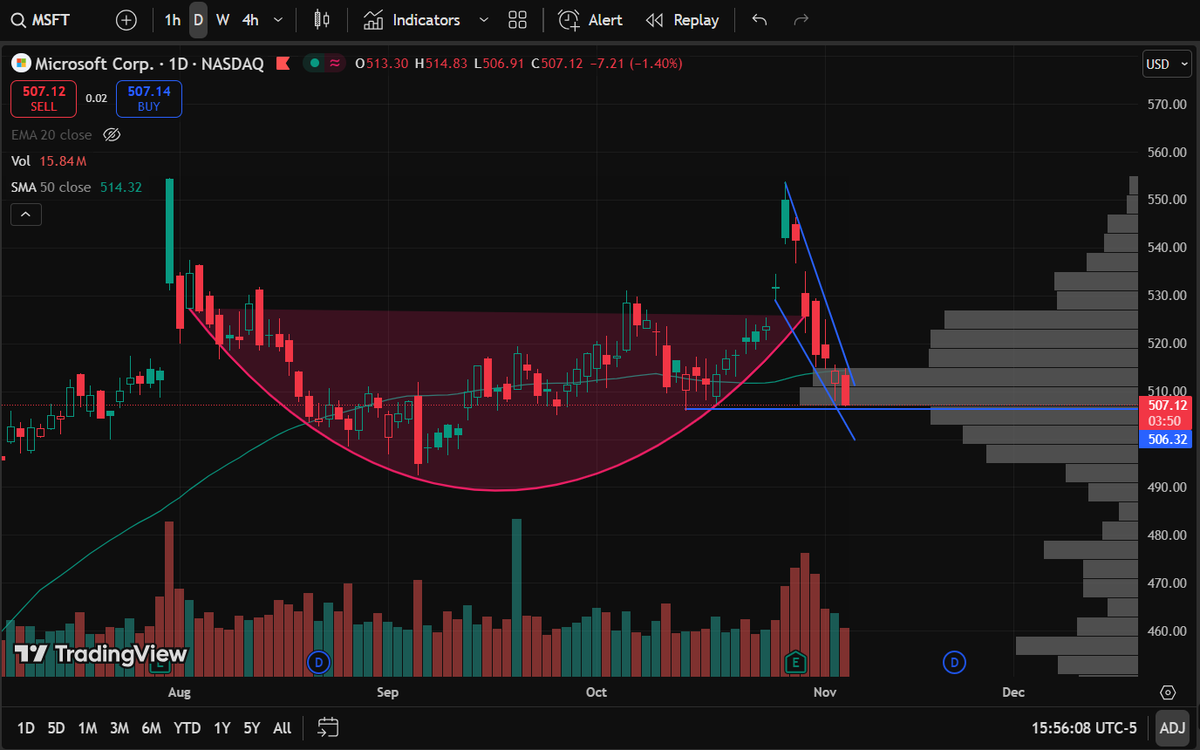
Task: Toggle ADJ adjusted data button
Action: tap(1171, 728)
